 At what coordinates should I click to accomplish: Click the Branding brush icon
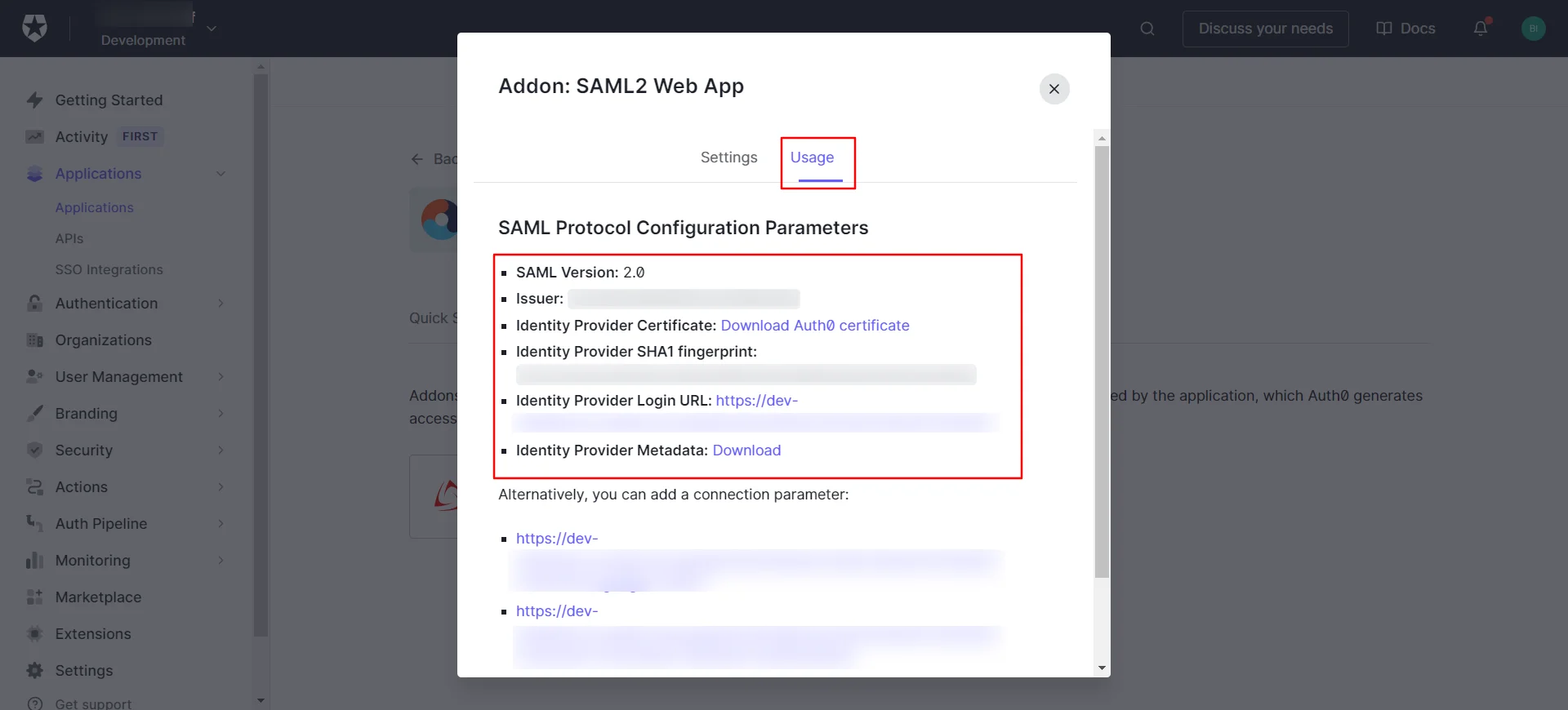34,414
